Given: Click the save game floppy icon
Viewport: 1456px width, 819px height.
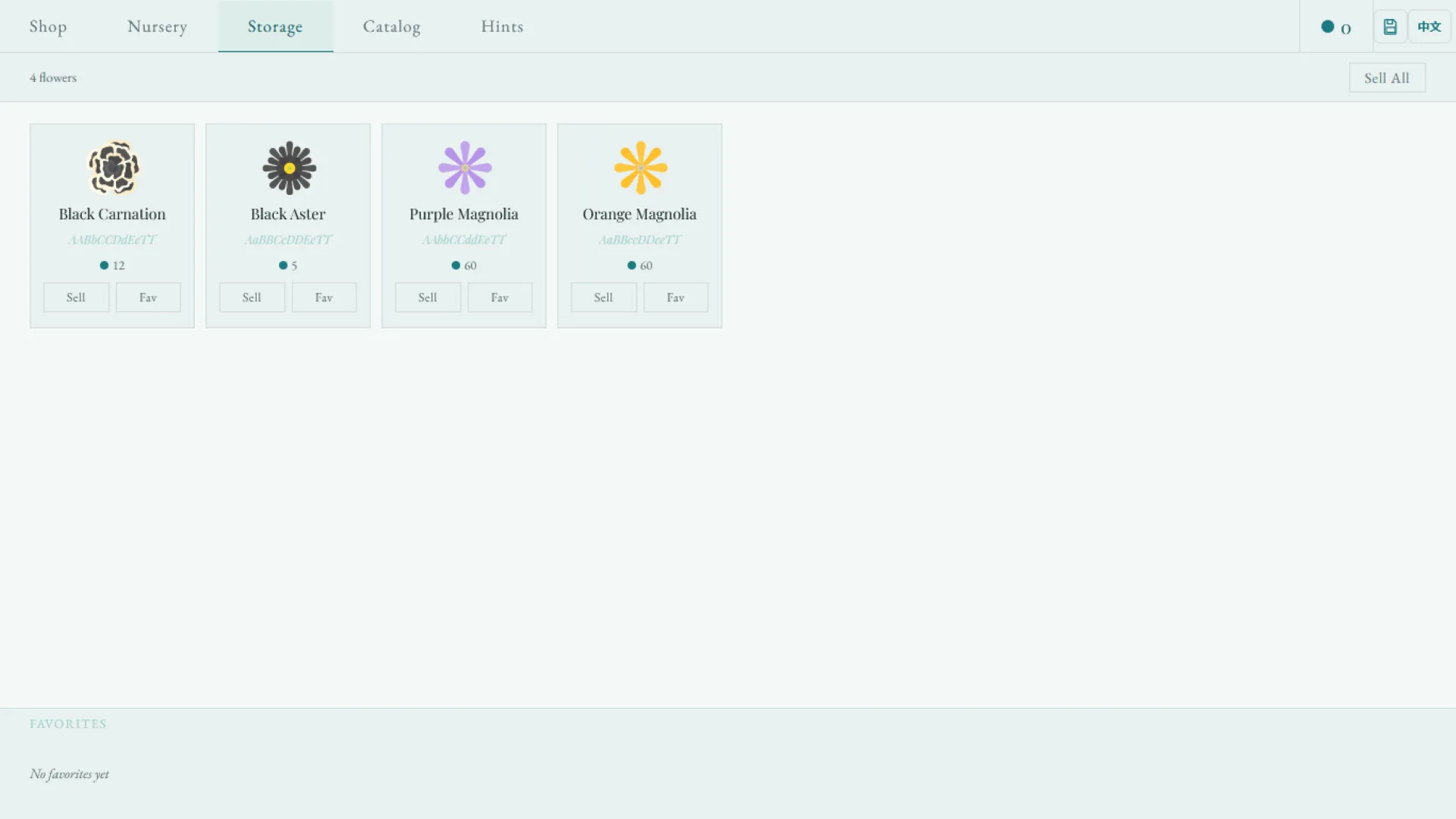Looking at the screenshot, I should (x=1390, y=27).
